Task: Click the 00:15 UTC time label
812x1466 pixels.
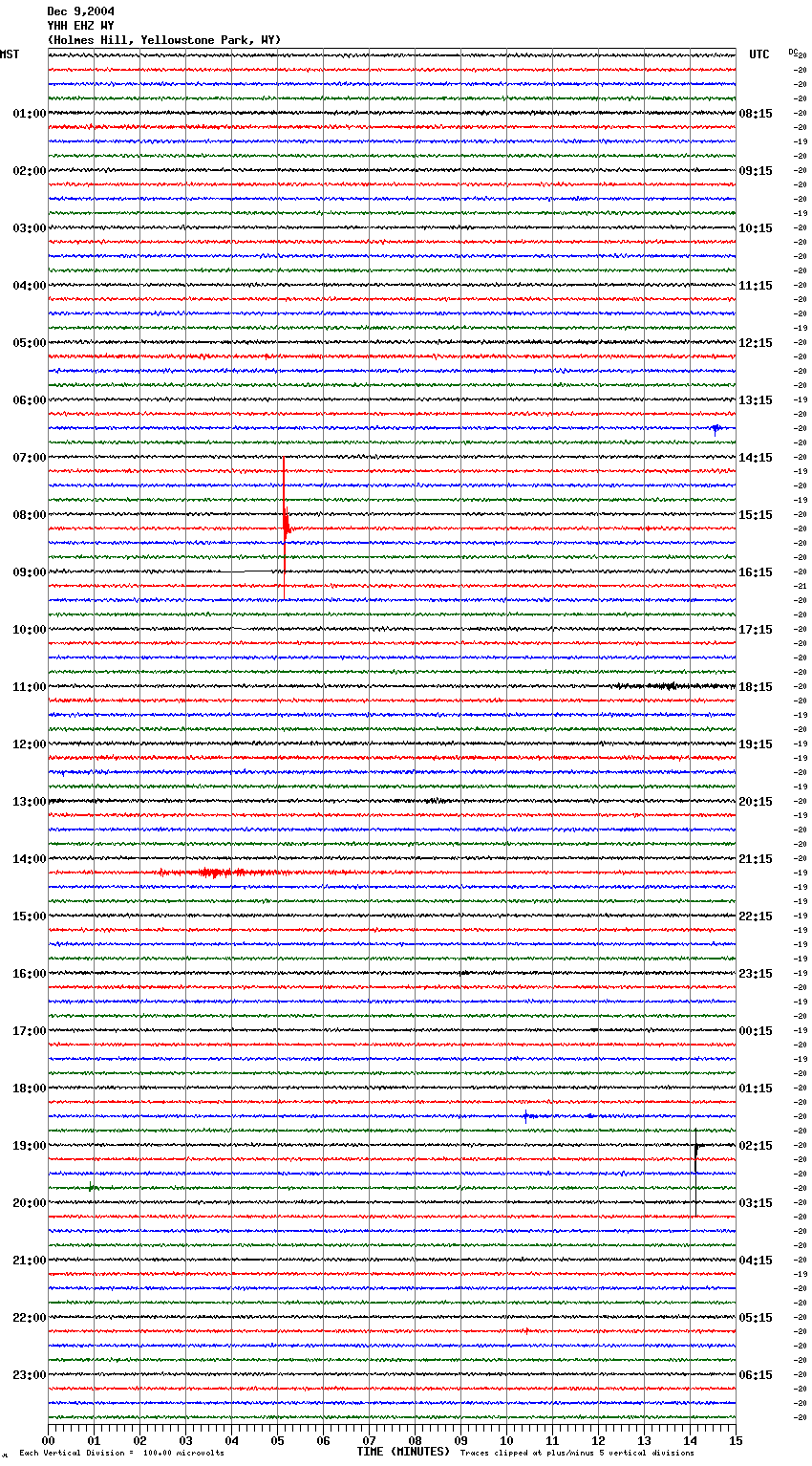Action: (x=756, y=1031)
